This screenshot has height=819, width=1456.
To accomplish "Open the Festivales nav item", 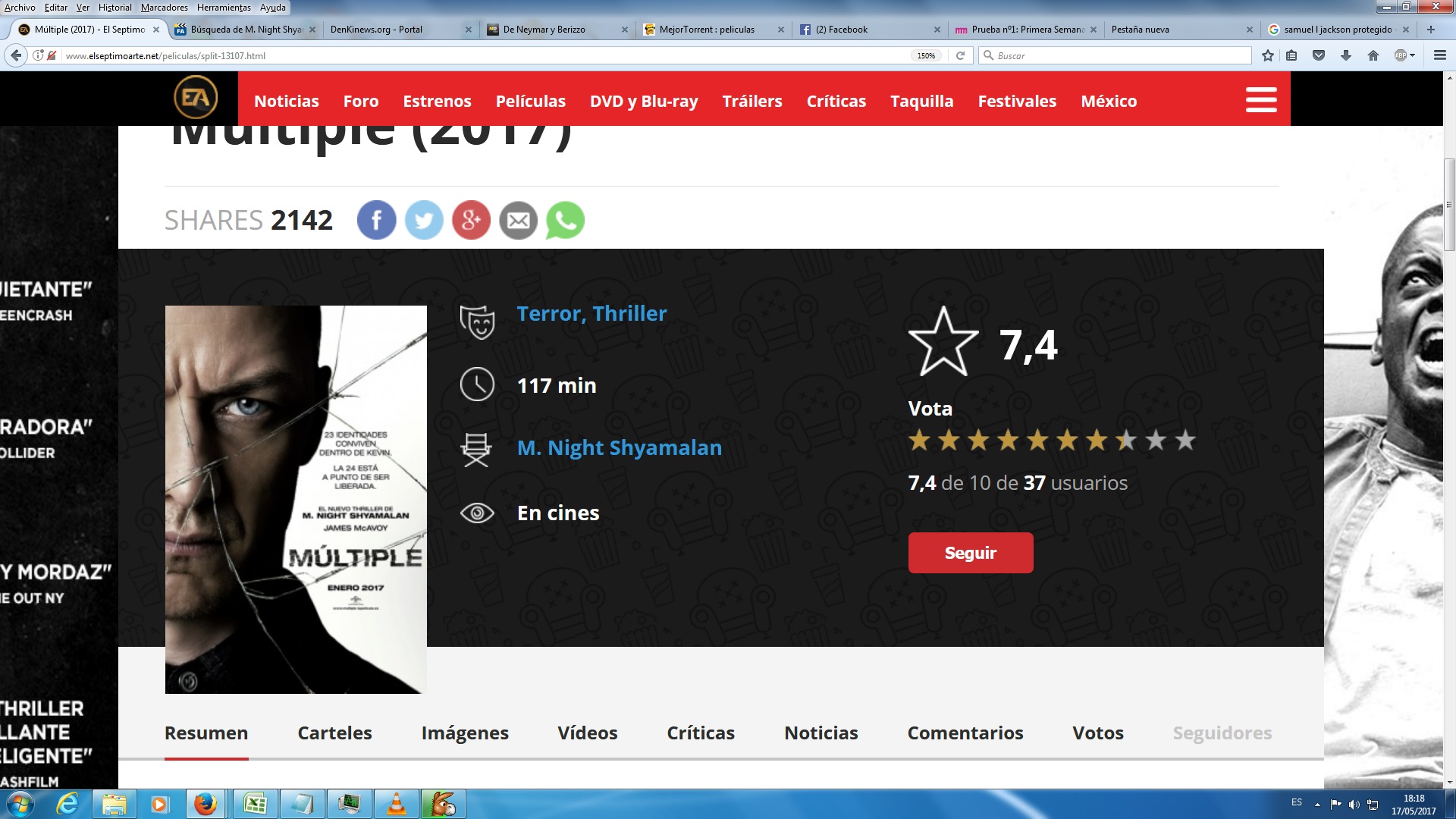I will pos(1017,101).
